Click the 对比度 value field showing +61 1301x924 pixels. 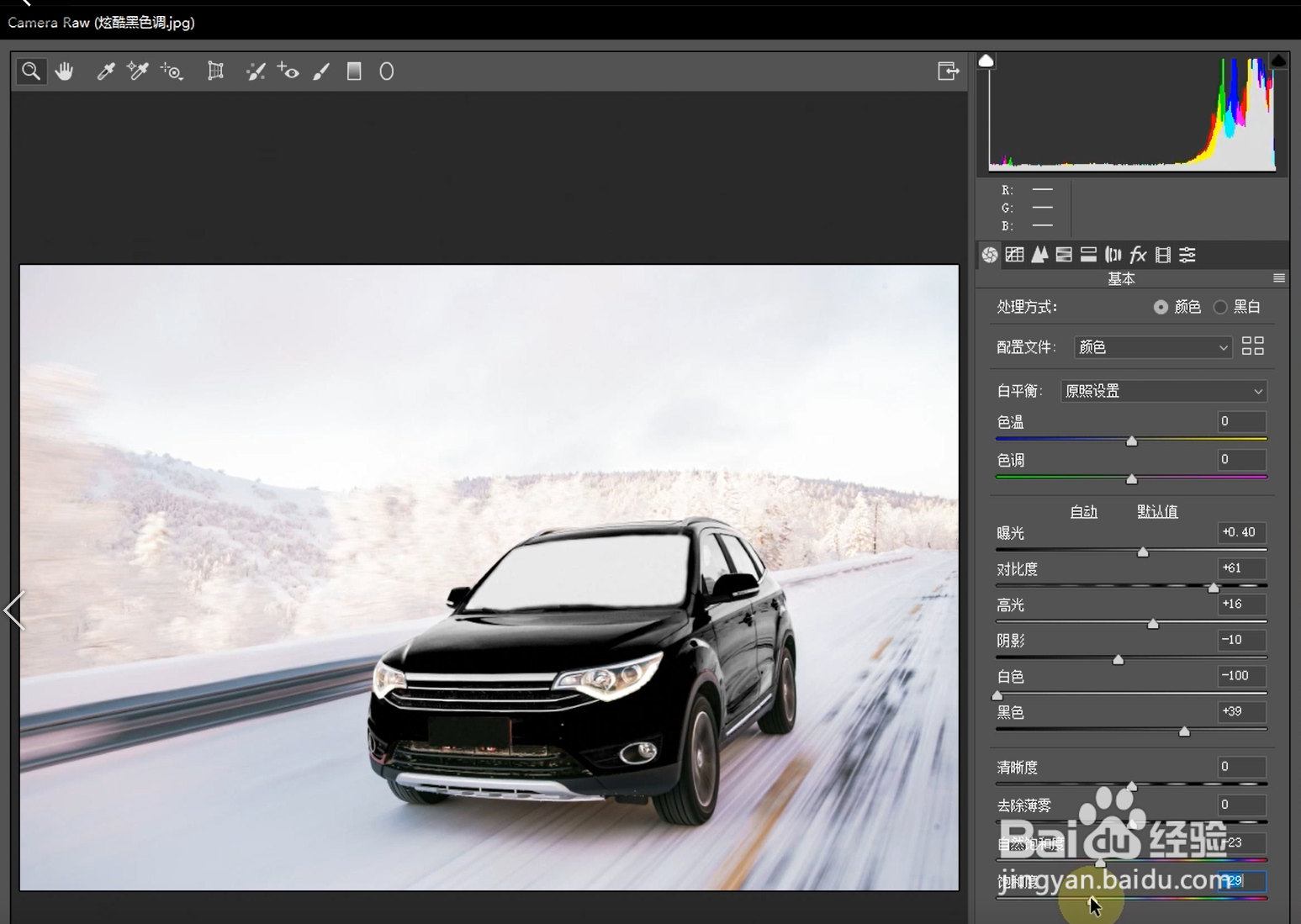[x=1242, y=568]
